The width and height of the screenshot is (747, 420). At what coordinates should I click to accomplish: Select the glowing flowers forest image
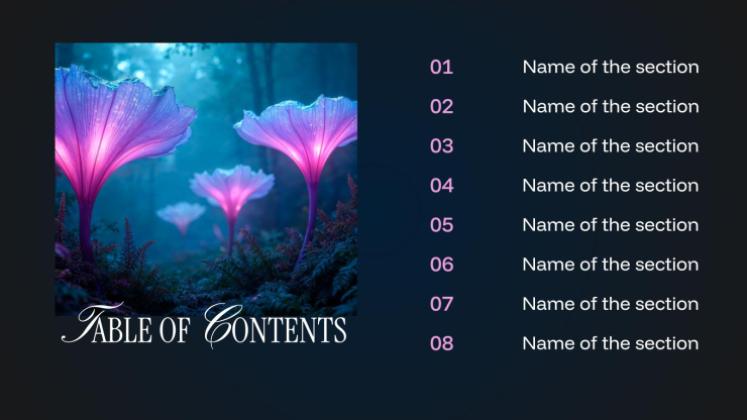point(206,179)
